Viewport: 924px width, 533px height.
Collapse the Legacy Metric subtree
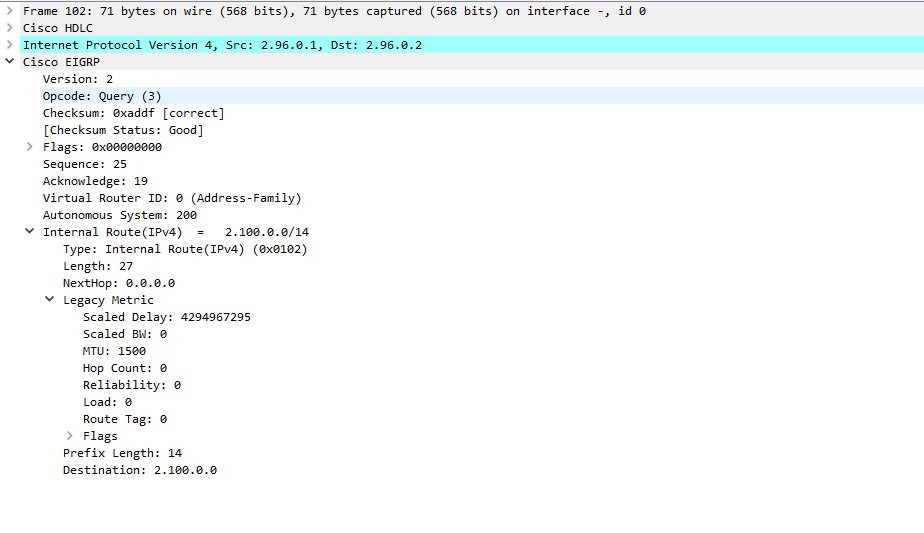(50, 300)
